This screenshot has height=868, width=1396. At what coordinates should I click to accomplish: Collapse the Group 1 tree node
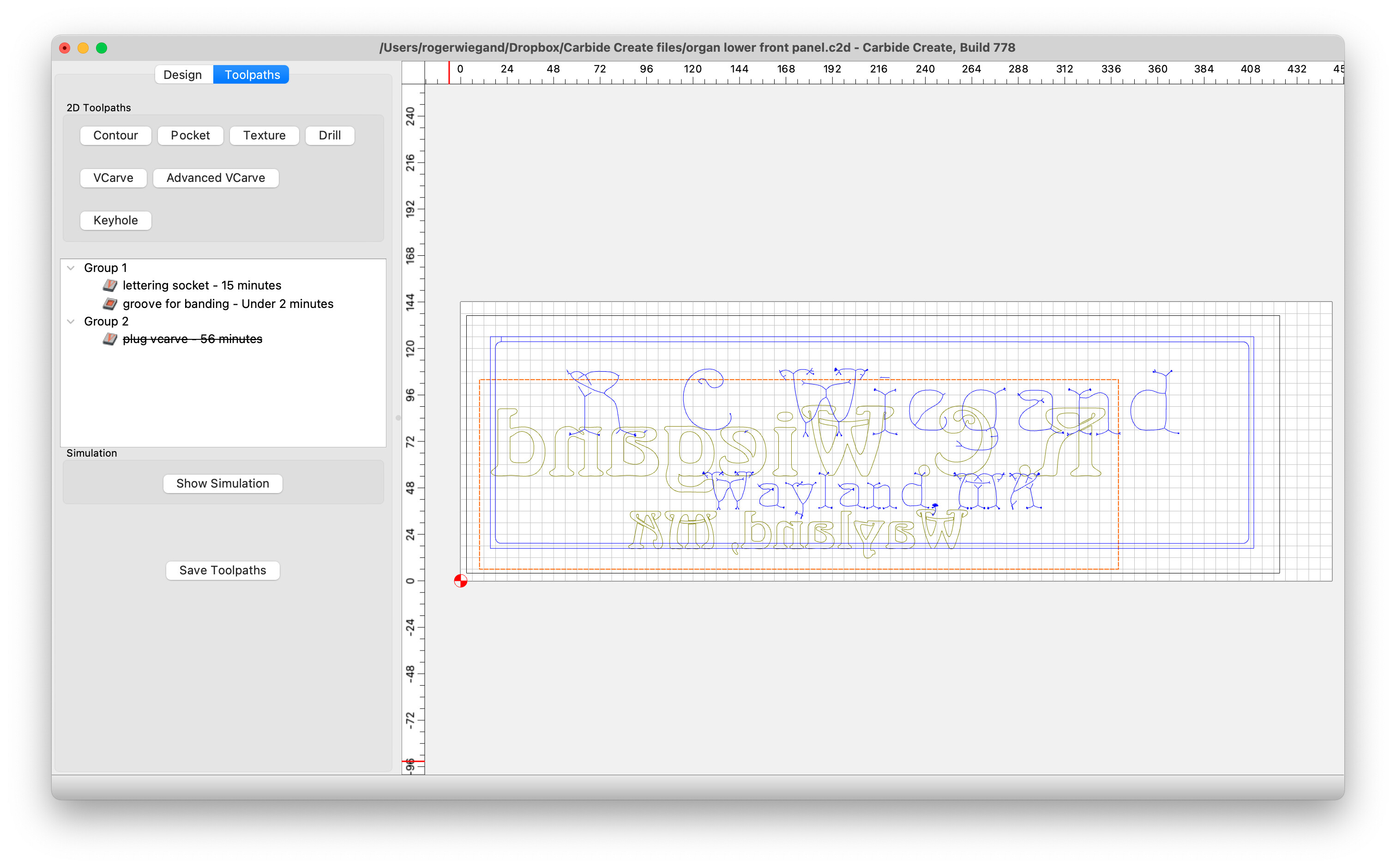pos(71,267)
